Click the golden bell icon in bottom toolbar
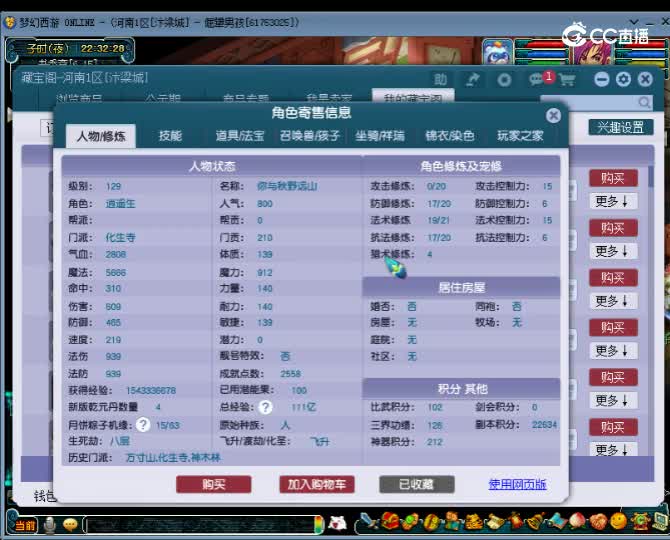 point(535,521)
